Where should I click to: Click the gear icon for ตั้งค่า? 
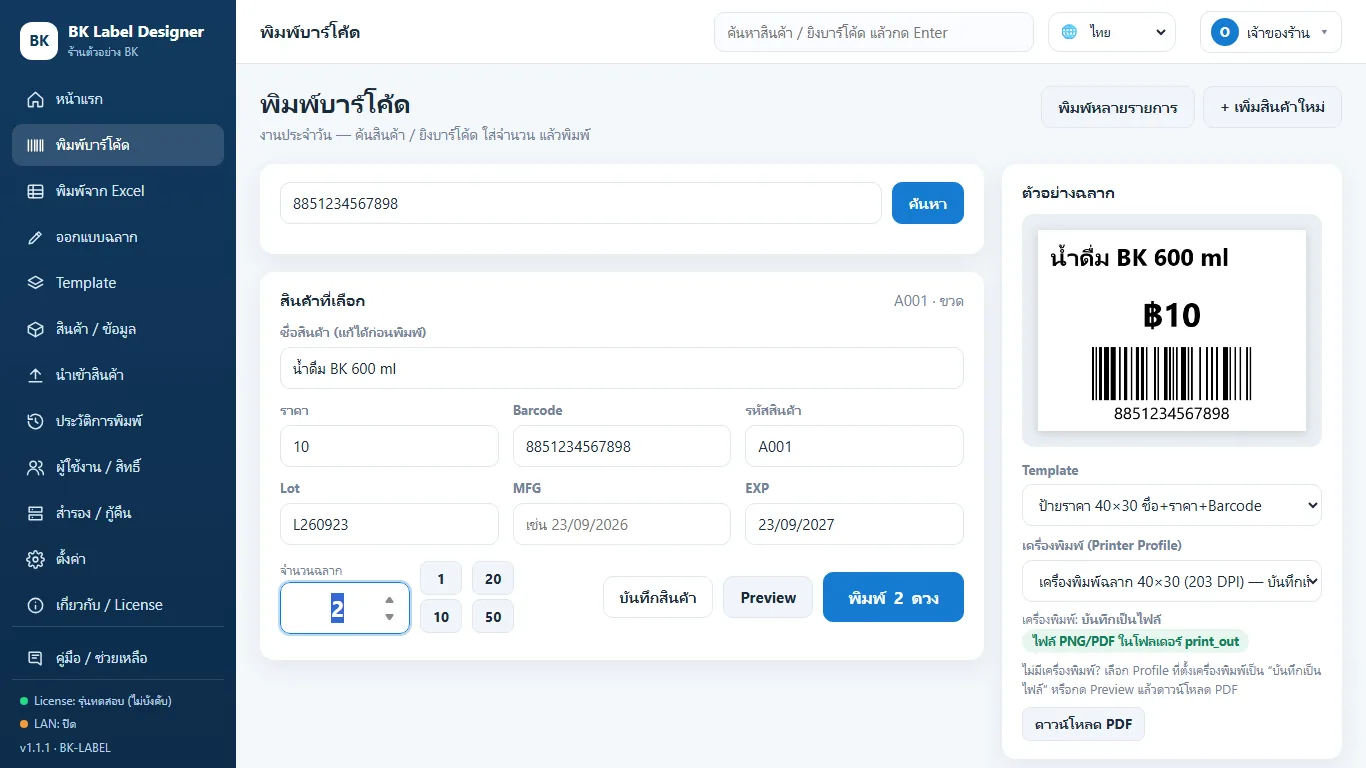[x=36, y=559]
